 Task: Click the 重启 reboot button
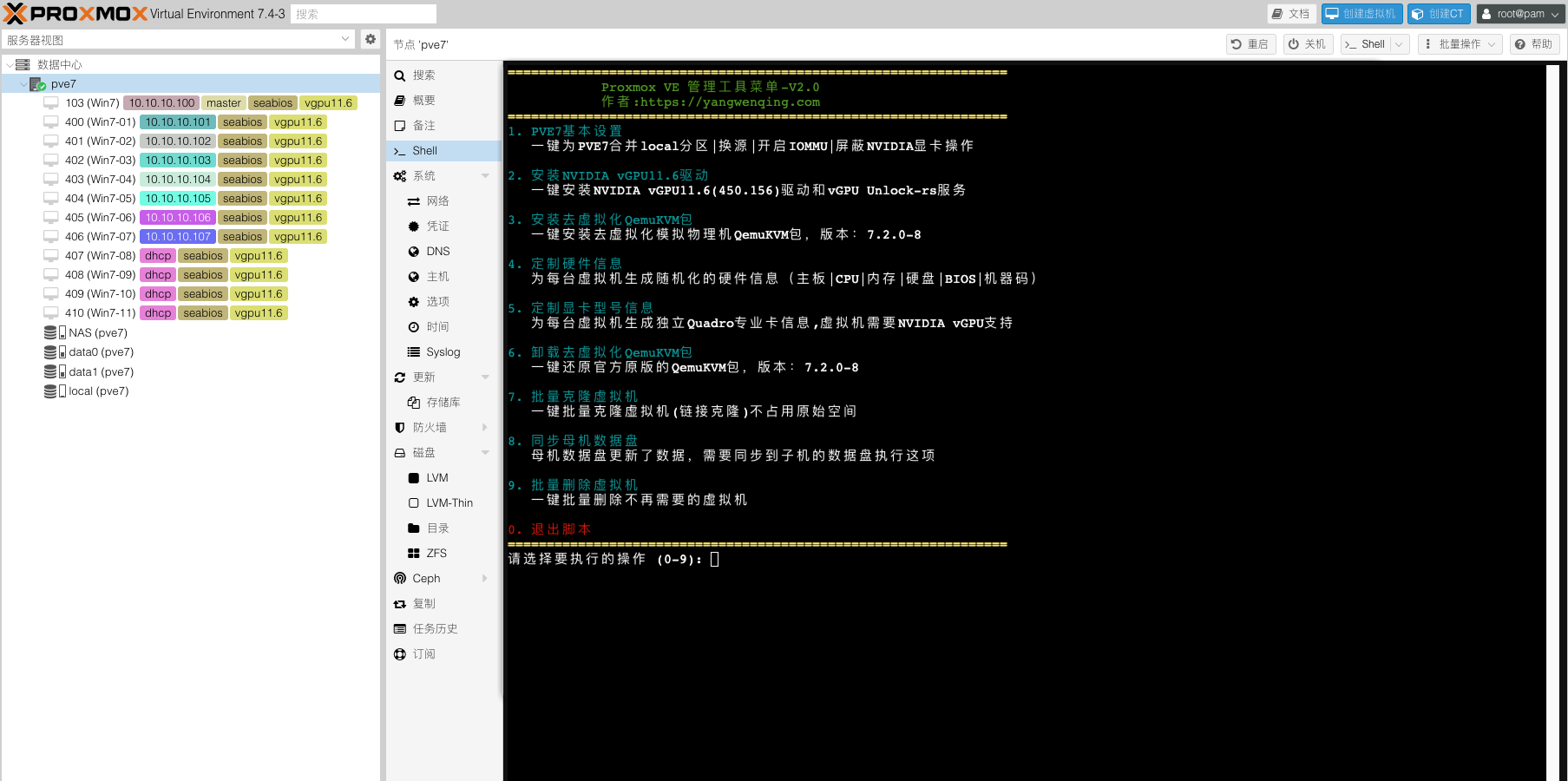pos(1250,44)
